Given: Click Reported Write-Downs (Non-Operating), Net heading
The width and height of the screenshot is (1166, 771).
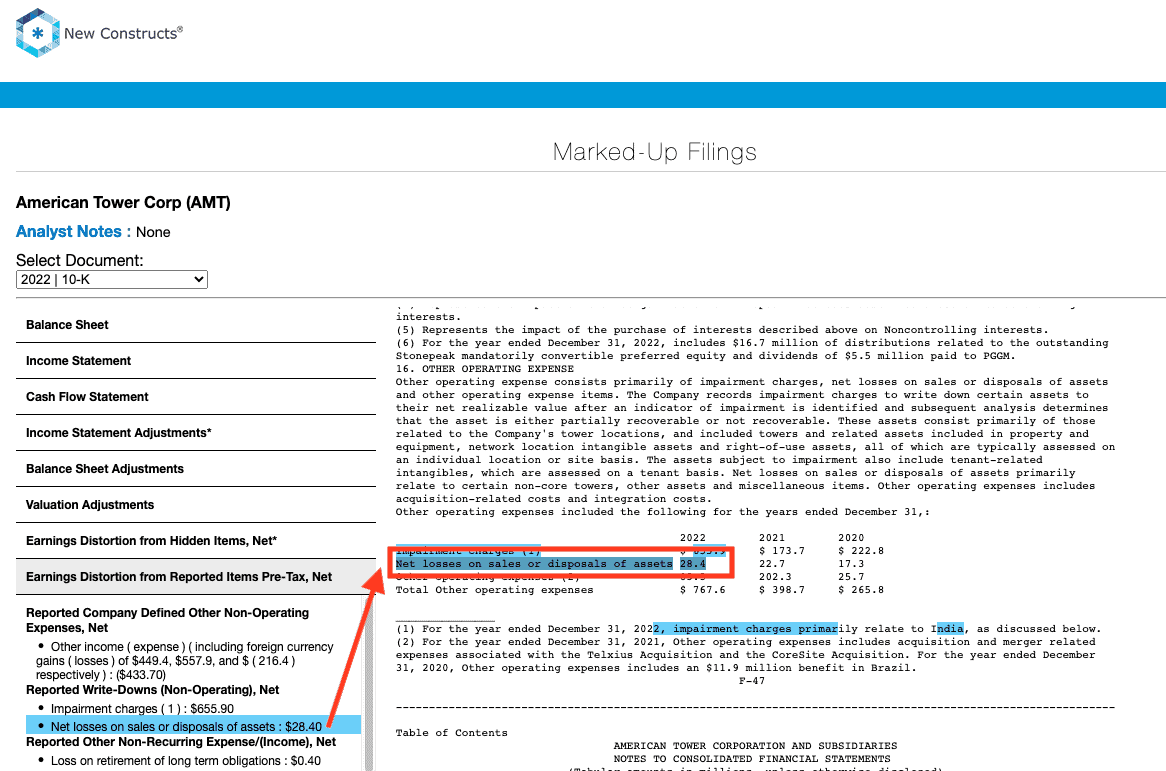Looking at the screenshot, I should (152, 690).
